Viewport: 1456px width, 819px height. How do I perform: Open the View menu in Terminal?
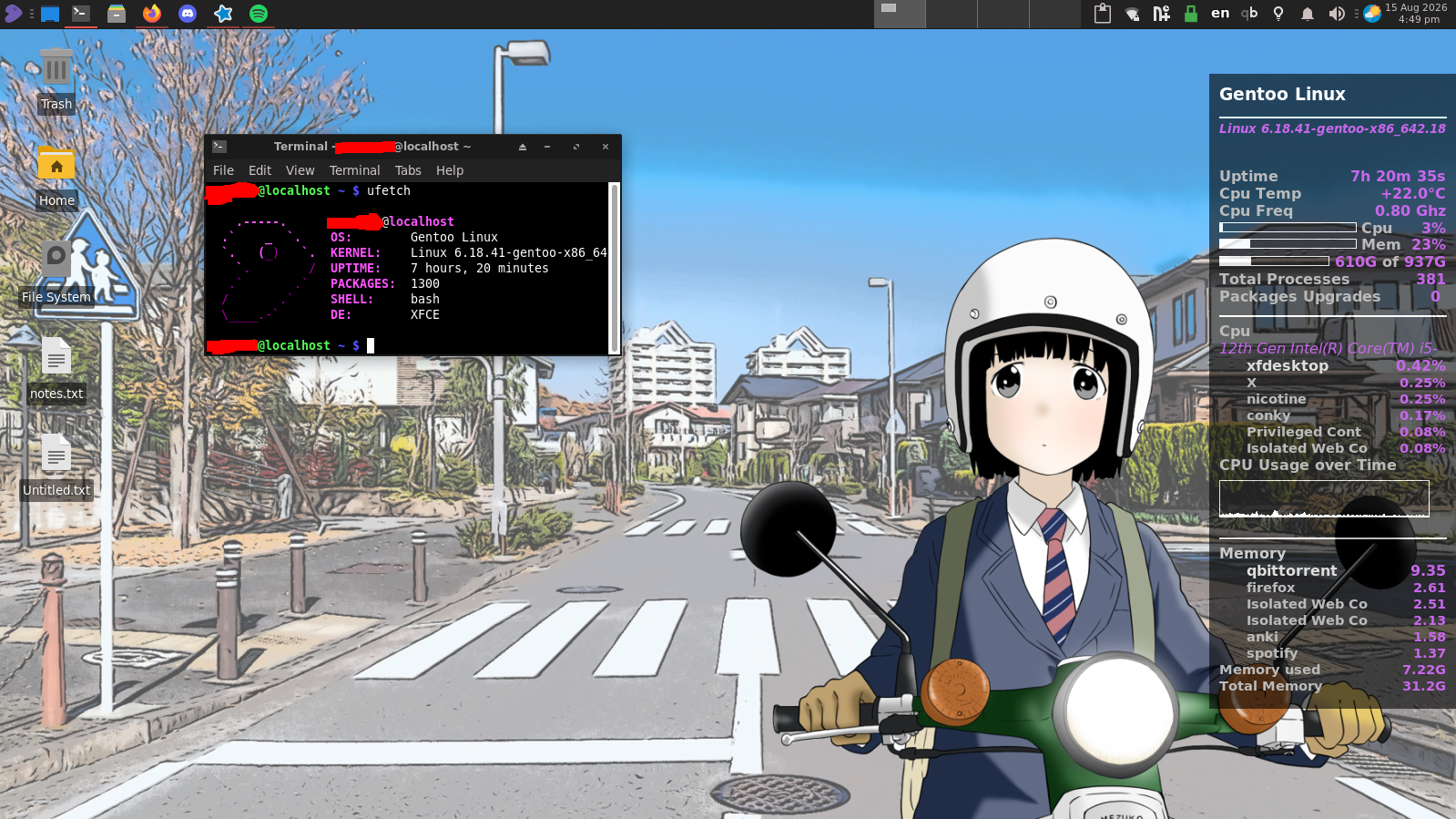pyautogui.click(x=300, y=170)
